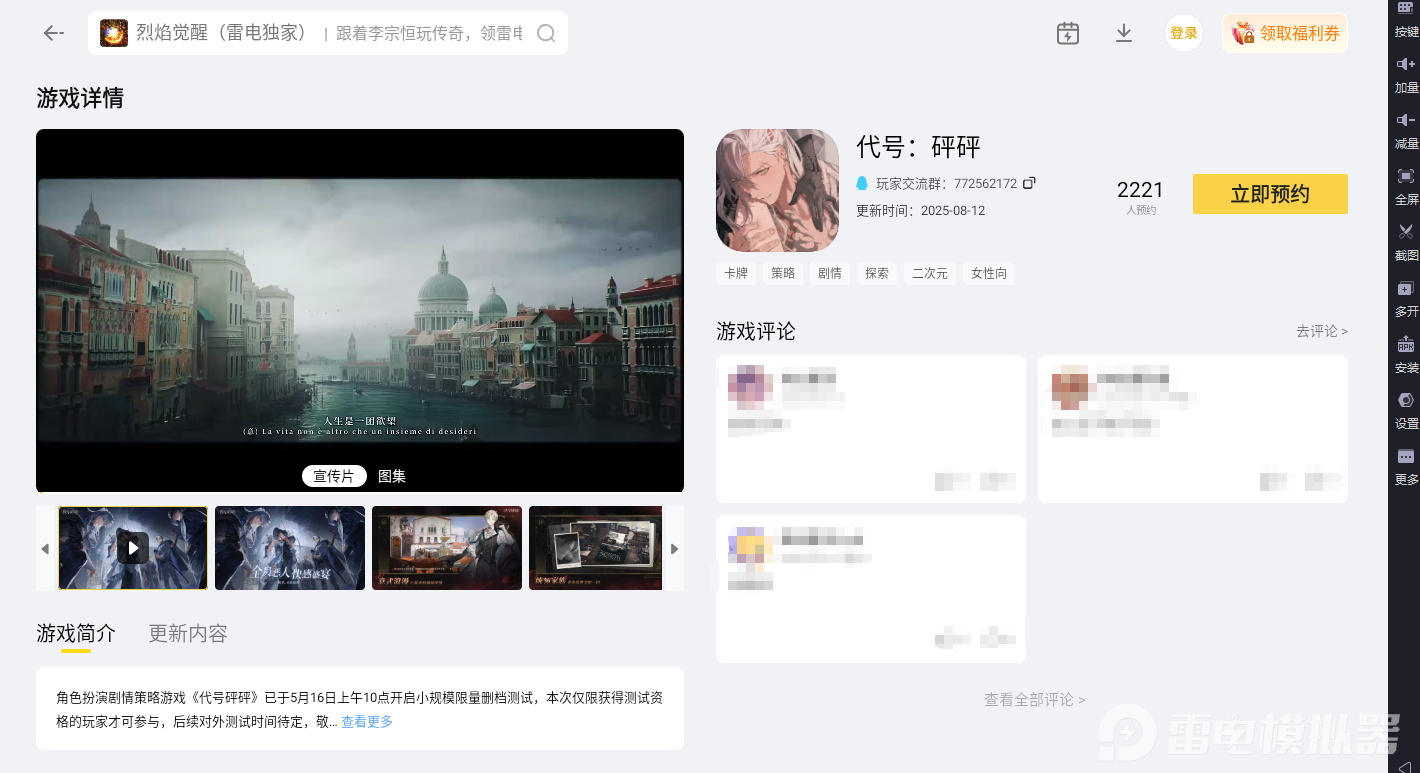Copy the player group number 772562172
The height and width of the screenshot is (773, 1420).
[1031, 183]
